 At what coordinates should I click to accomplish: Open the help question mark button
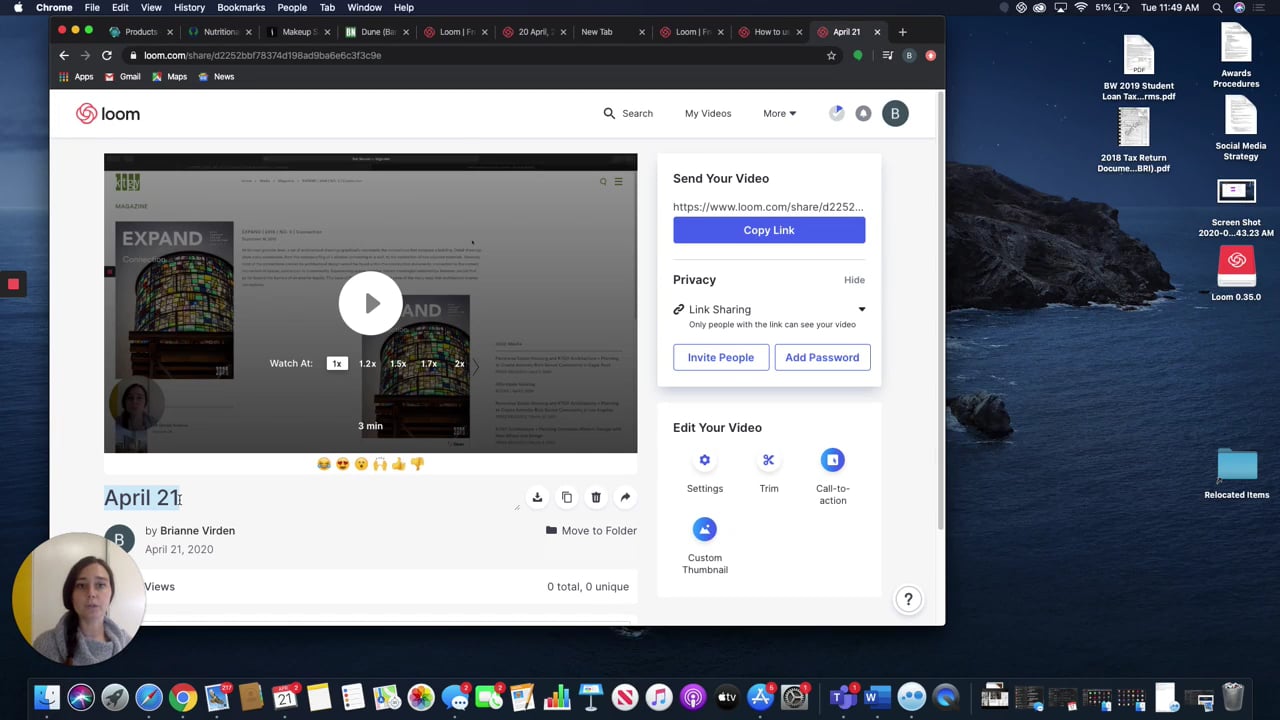(x=908, y=600)
